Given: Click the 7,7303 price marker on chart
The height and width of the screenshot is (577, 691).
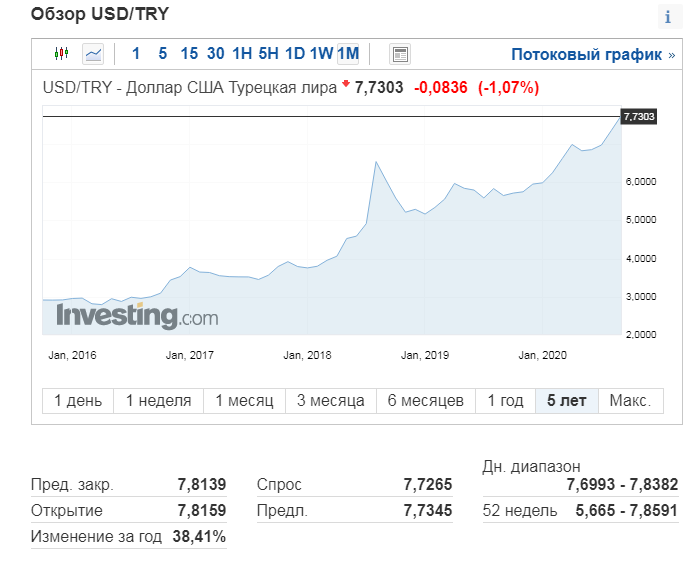Looking at the screenshot, I should (x=639, y=117).
